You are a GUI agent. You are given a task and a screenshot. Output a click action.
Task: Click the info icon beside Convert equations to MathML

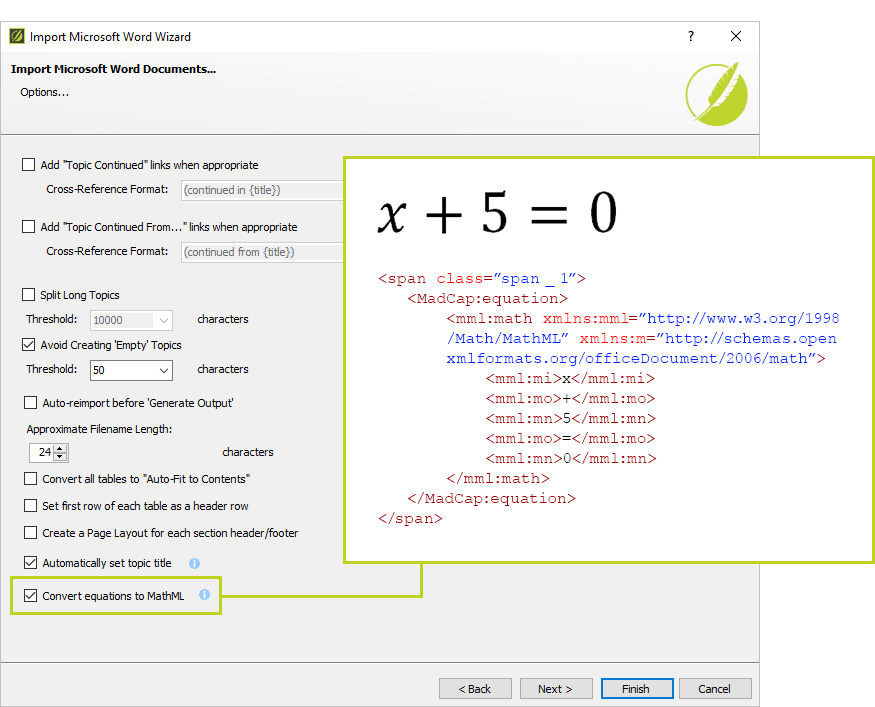[204, 595]
